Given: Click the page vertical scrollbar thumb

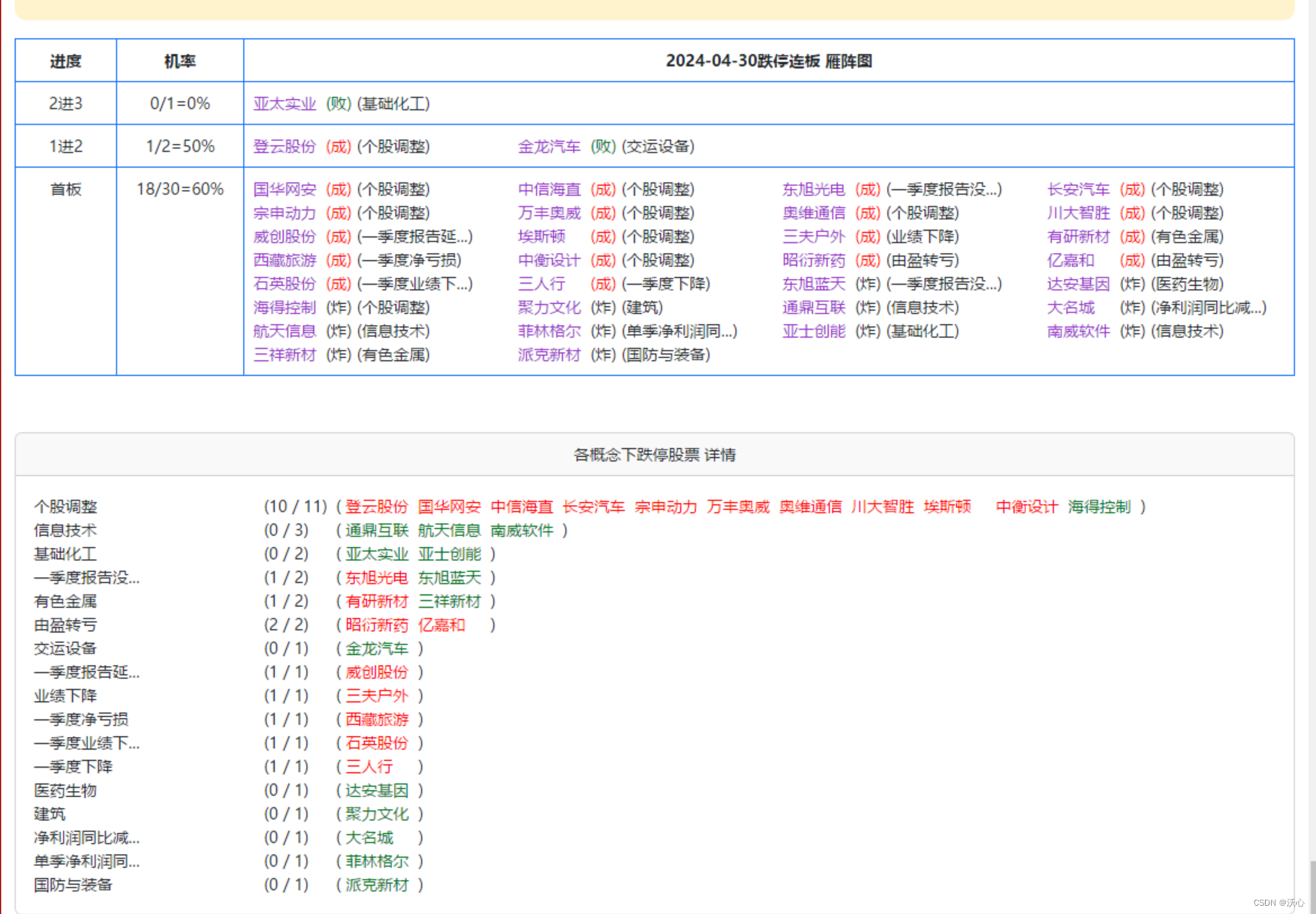Looking at the screenshot, I should click(1312, 886).
